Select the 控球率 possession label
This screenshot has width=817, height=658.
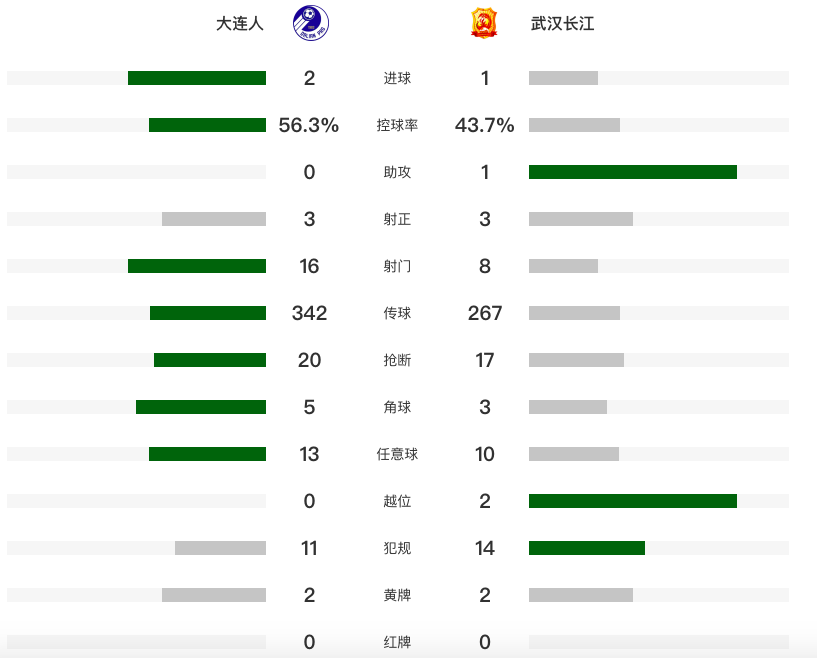[397, 125]
